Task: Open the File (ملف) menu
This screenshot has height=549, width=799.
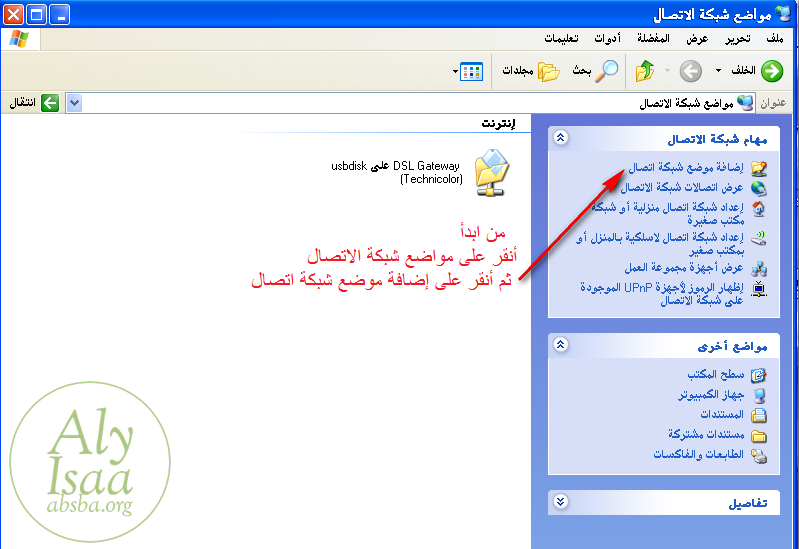Action: 775,38
